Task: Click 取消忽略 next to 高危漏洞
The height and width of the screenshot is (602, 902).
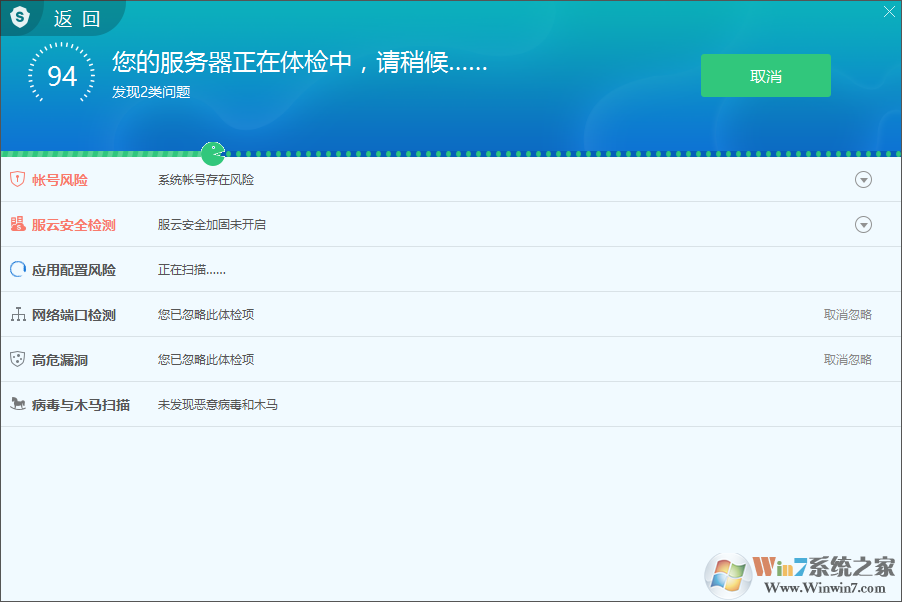Action: (847, 359)
